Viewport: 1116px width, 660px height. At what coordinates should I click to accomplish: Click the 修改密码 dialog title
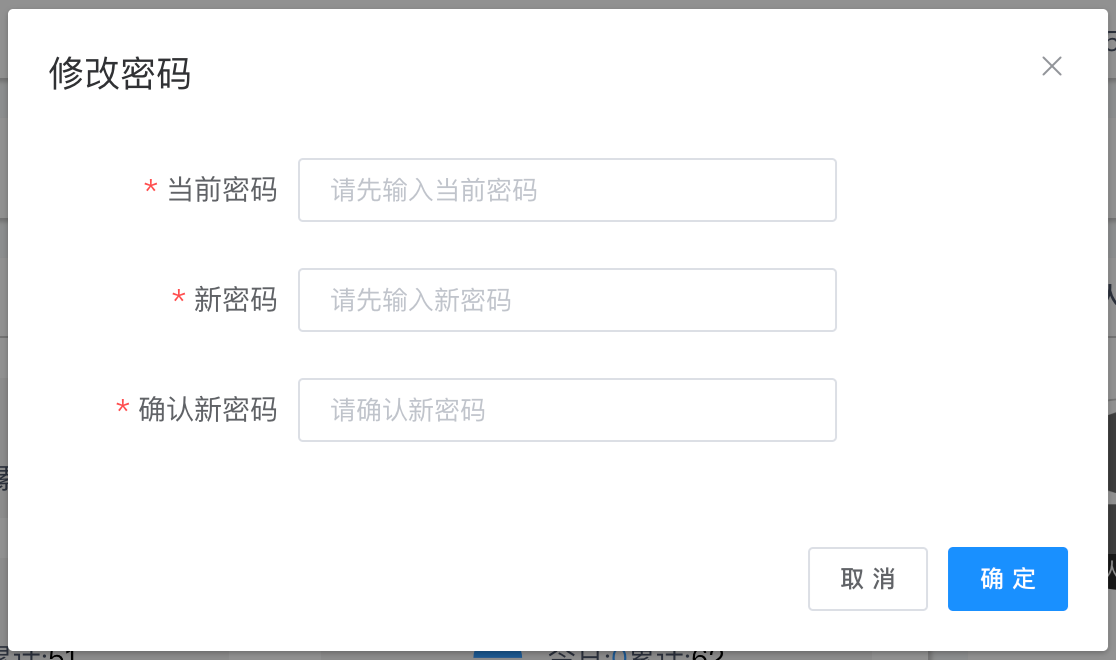[x=120, y=74]
